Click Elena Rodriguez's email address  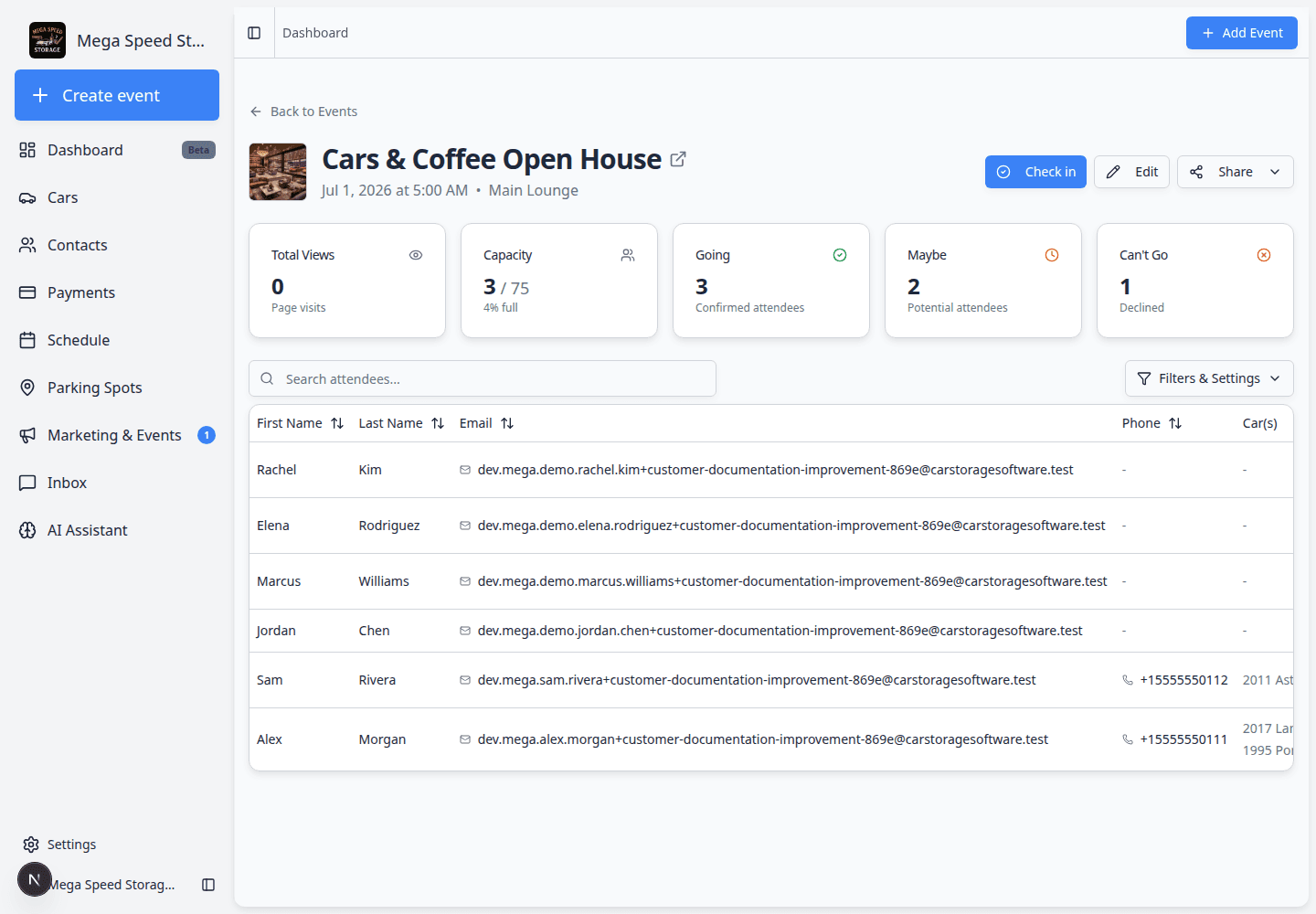click(x=791, y=526)
